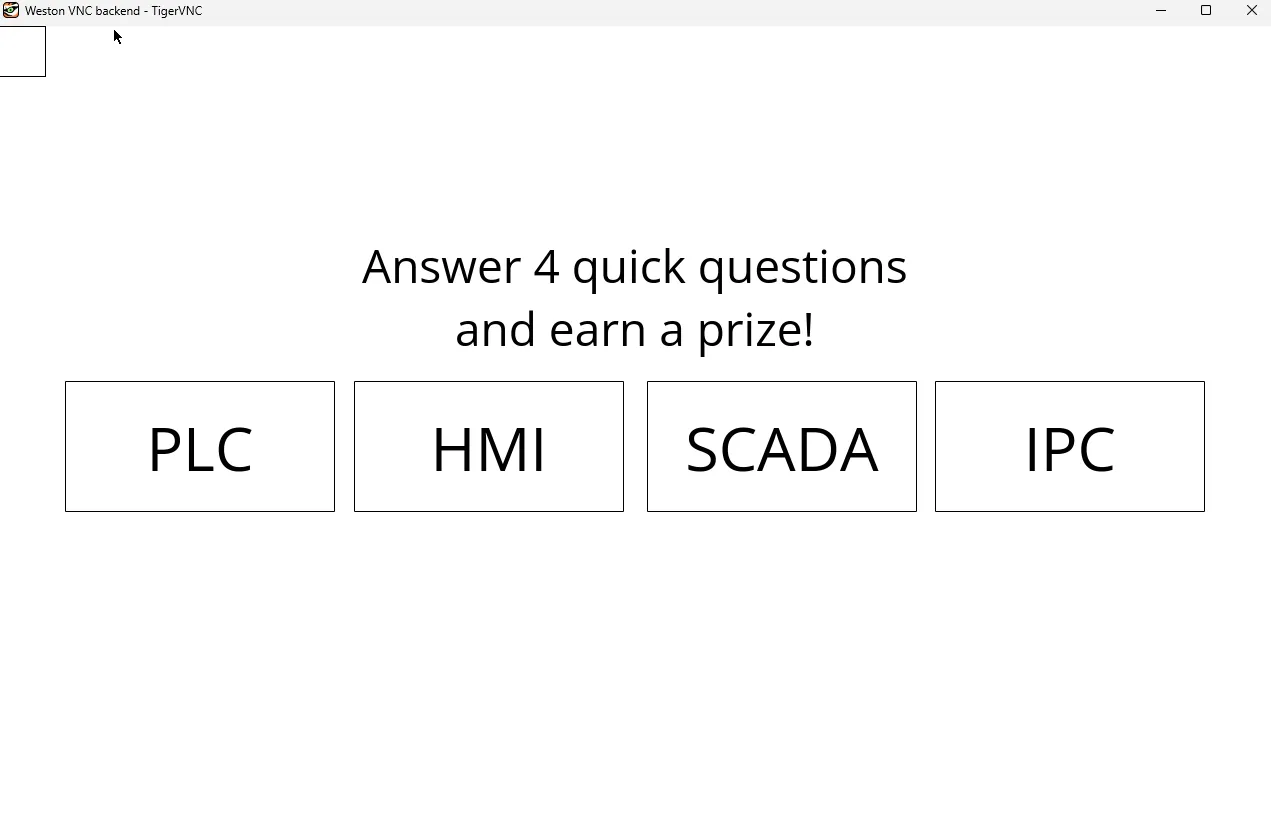Image resolution: width=1271 pixels, height=823 pixels.
Task: Click the answer ending in 'LC'
Action: (x=200, y=446)
